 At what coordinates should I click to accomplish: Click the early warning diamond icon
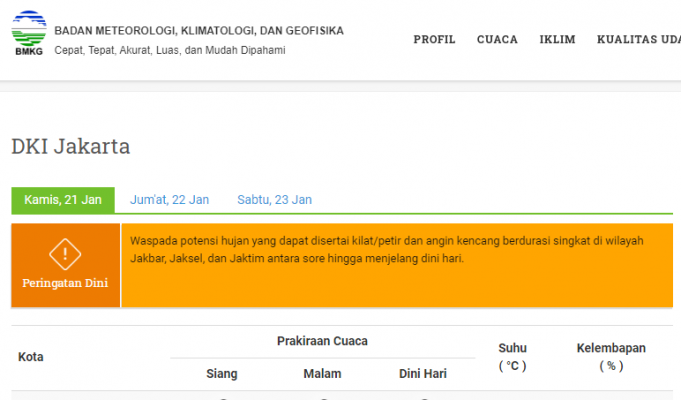65,254
